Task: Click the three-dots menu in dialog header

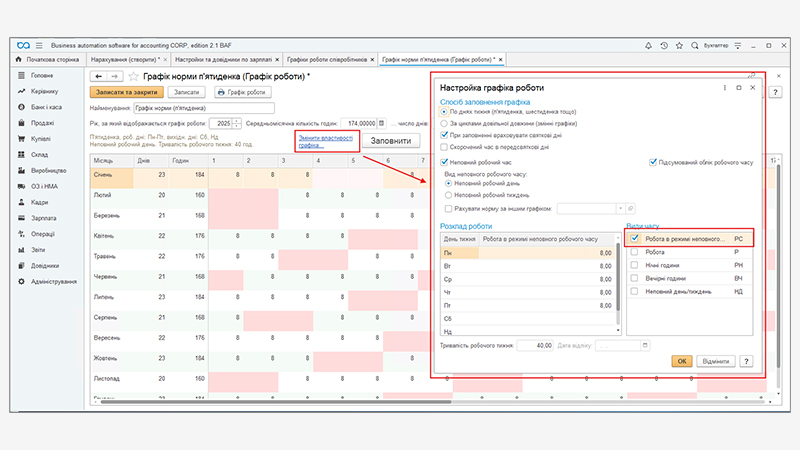Action: pos(724,88)
